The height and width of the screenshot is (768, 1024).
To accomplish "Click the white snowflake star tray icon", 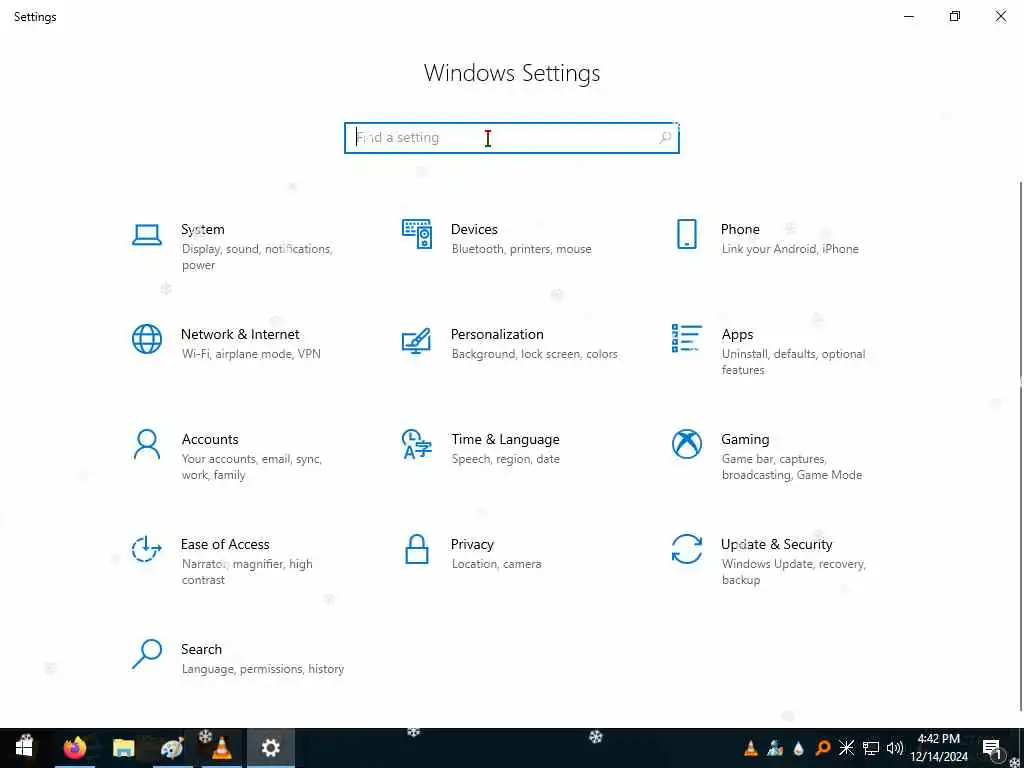I will click(x=846, y=748).
